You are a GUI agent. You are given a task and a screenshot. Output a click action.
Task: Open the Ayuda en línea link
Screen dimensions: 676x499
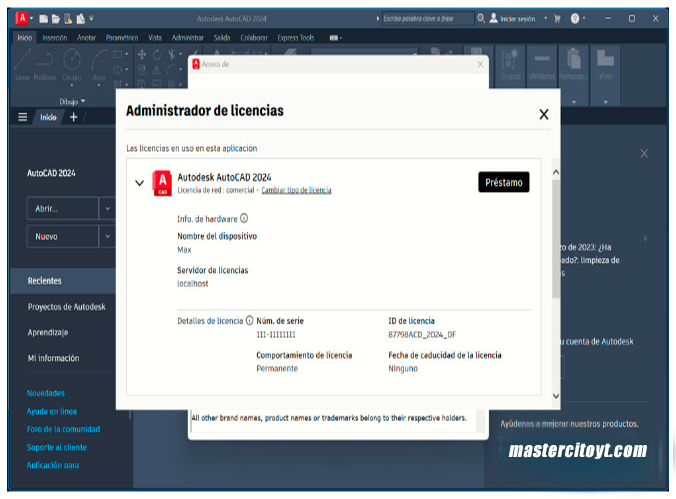click(51, 411)
